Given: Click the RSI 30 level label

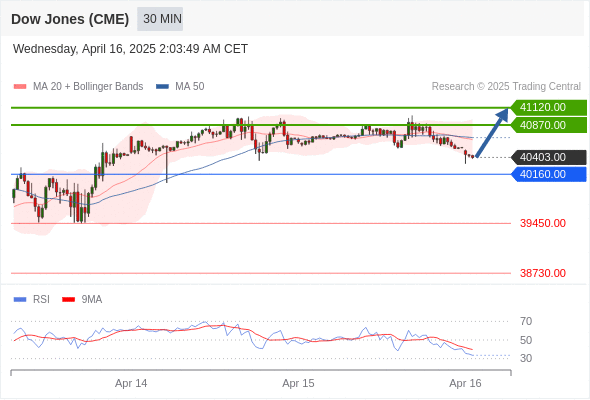Looking at the screenshot, I should point(526,358).
